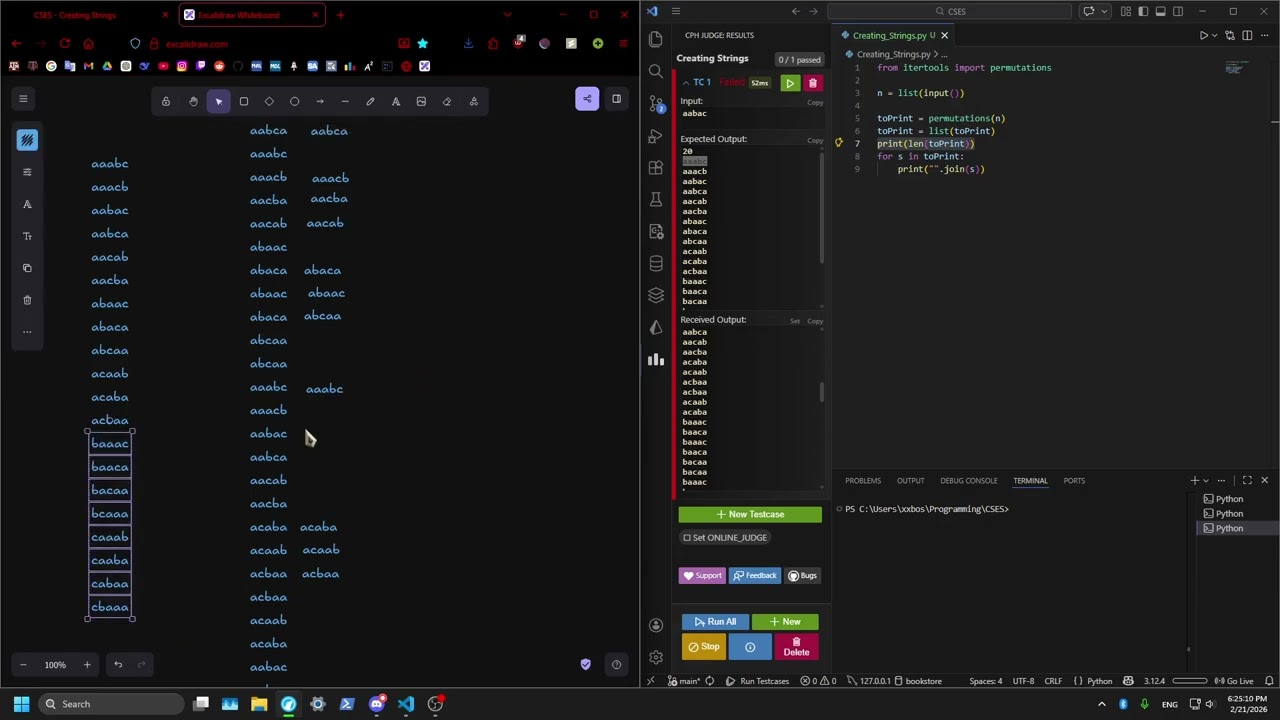Select the Insert image tool
The height and width of the screenshot is (720, 1280).
(421, 101)
